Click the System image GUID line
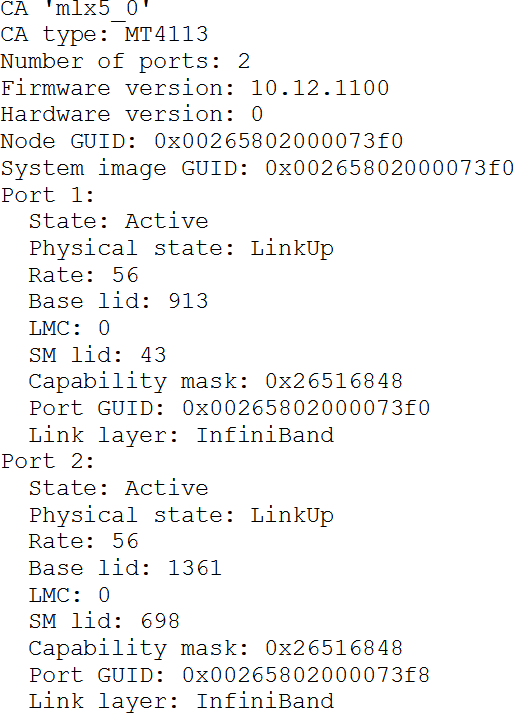Screen dimensions: 514x713 [x=257, y=168]
